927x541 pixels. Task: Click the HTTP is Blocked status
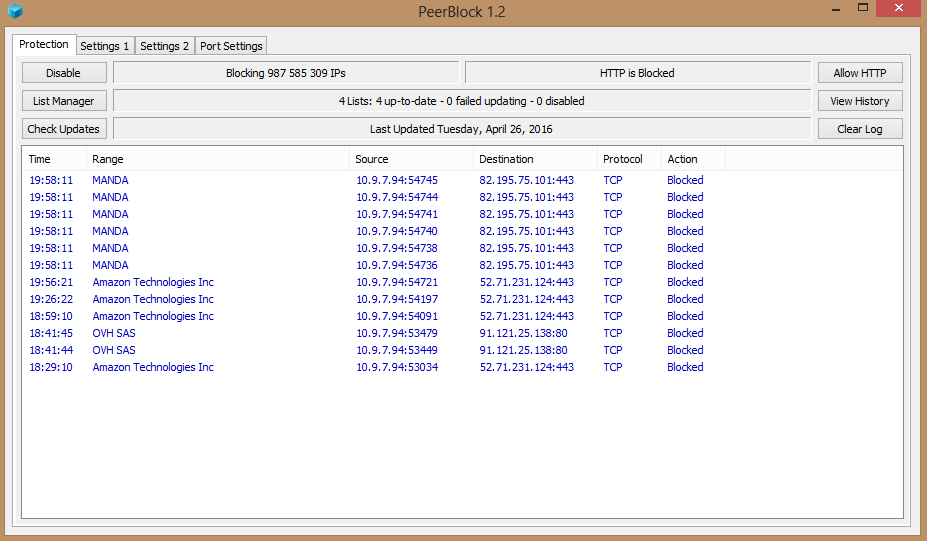[x=637, y=73]
